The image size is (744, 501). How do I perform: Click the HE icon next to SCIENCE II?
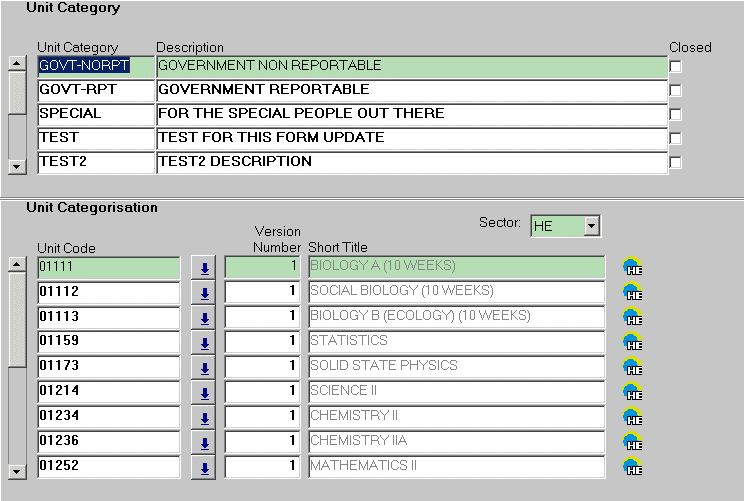(632, 392)
